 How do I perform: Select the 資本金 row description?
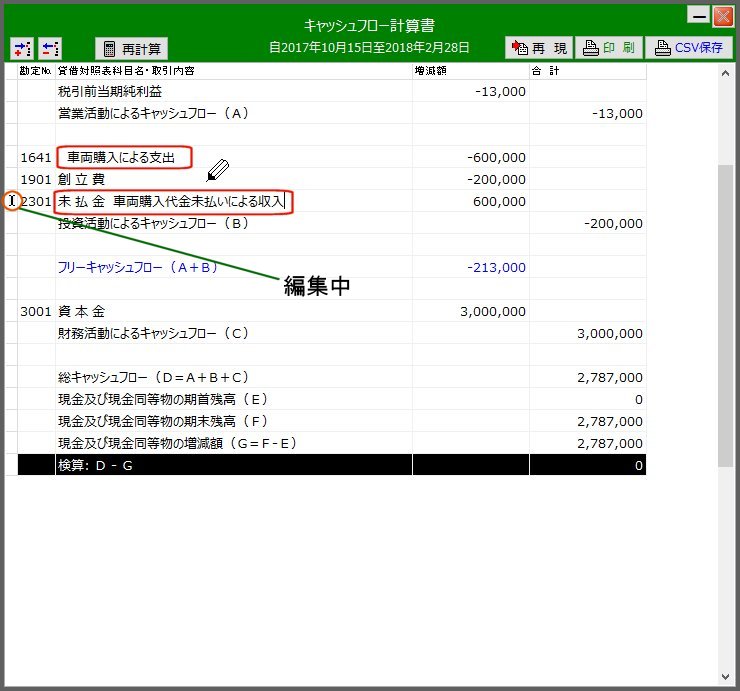tap(82, 312)
